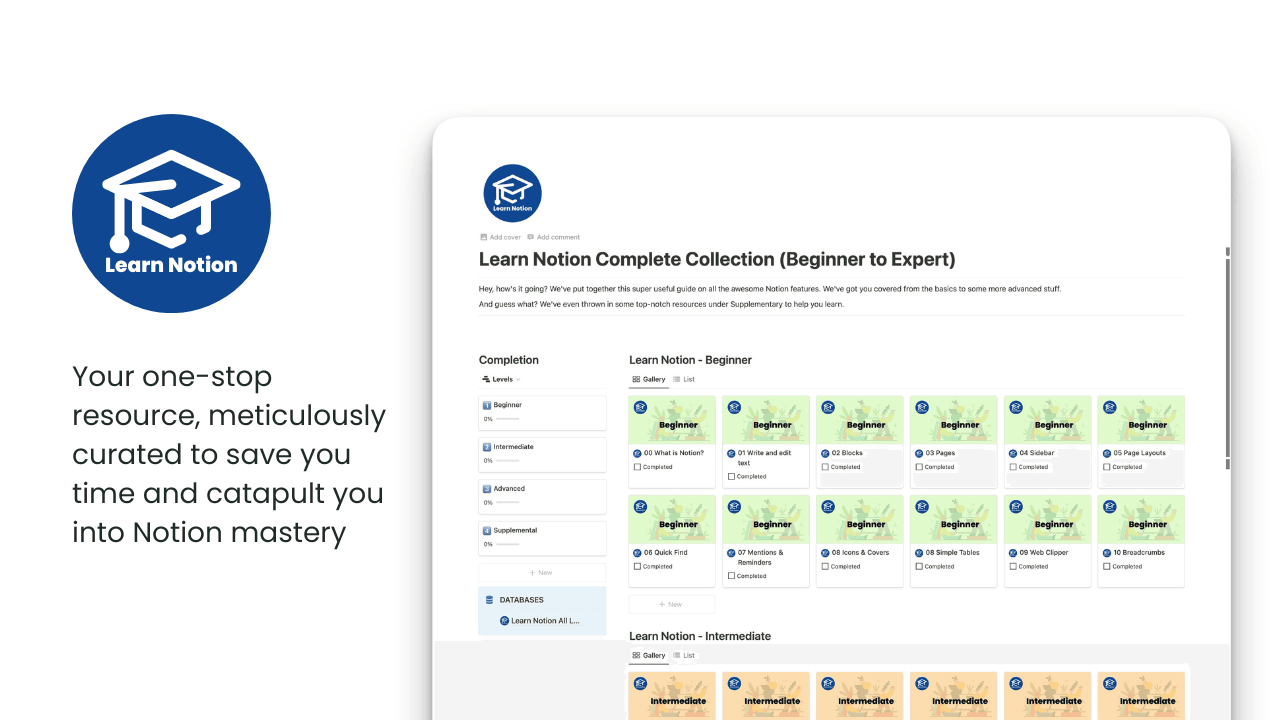Click the page icon next to 02 Blocks
The height and width of the screenshot is (720, 1280).
coord(825,453)
